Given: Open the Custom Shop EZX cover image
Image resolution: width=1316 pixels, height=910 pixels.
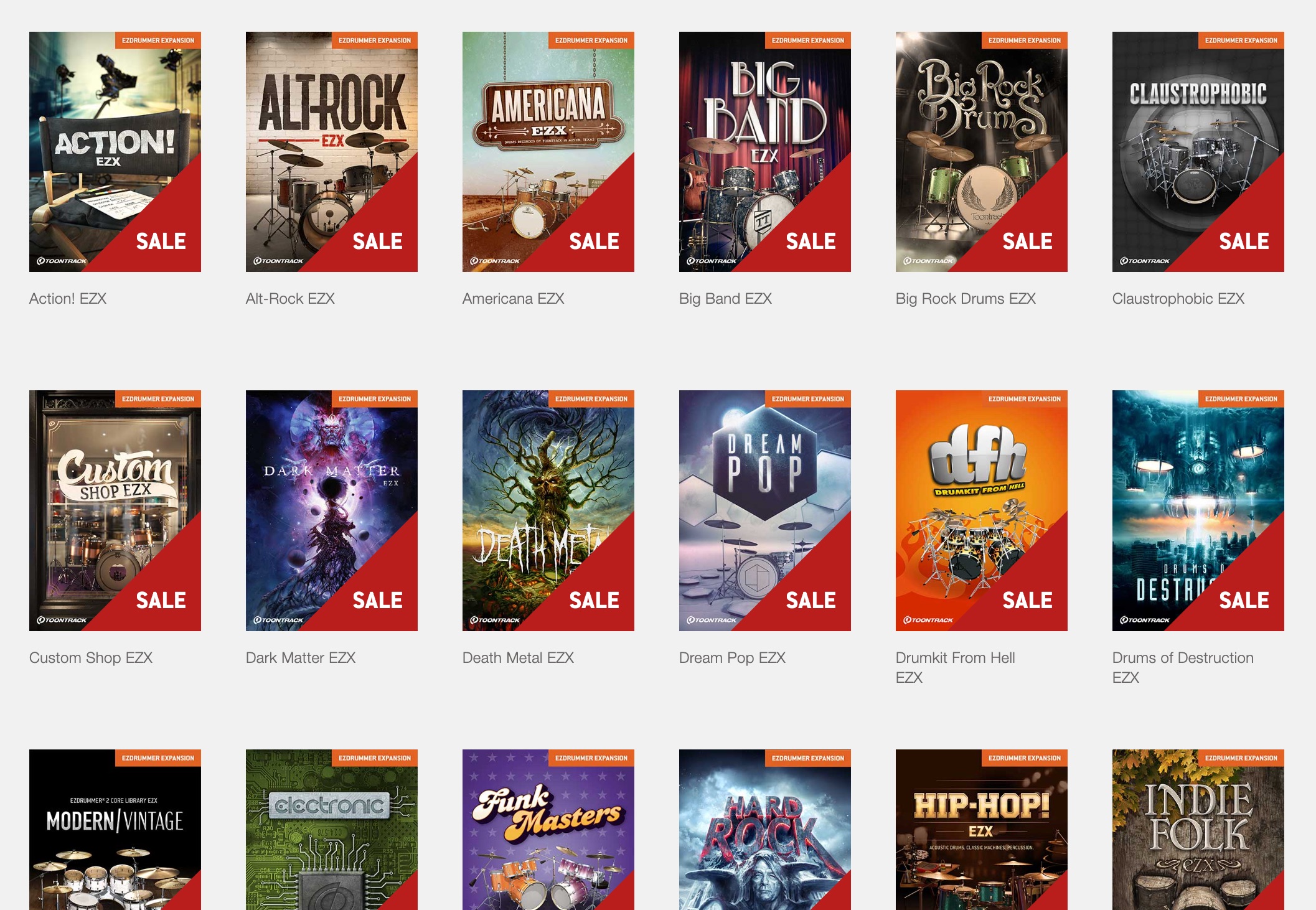Looking at the screenshot, I should pyautogui.click(x=115, y=510).
